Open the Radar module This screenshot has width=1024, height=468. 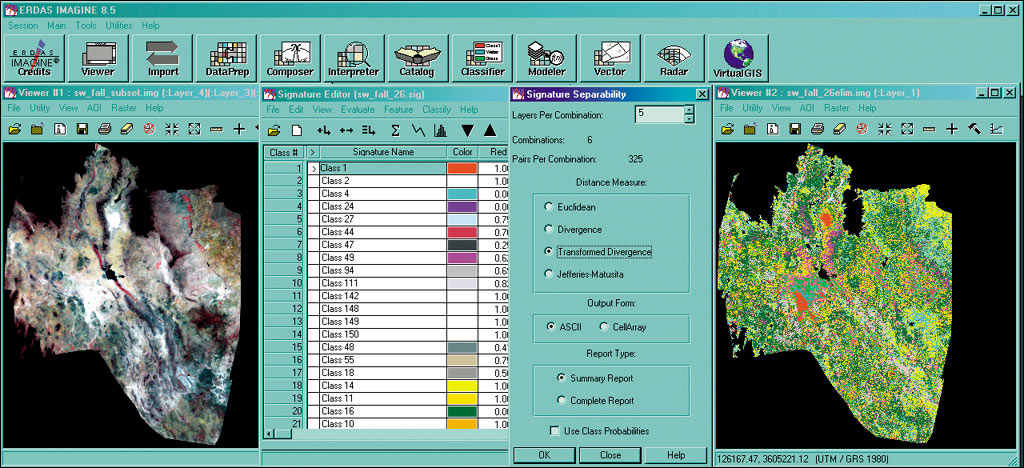click(673, 58)
